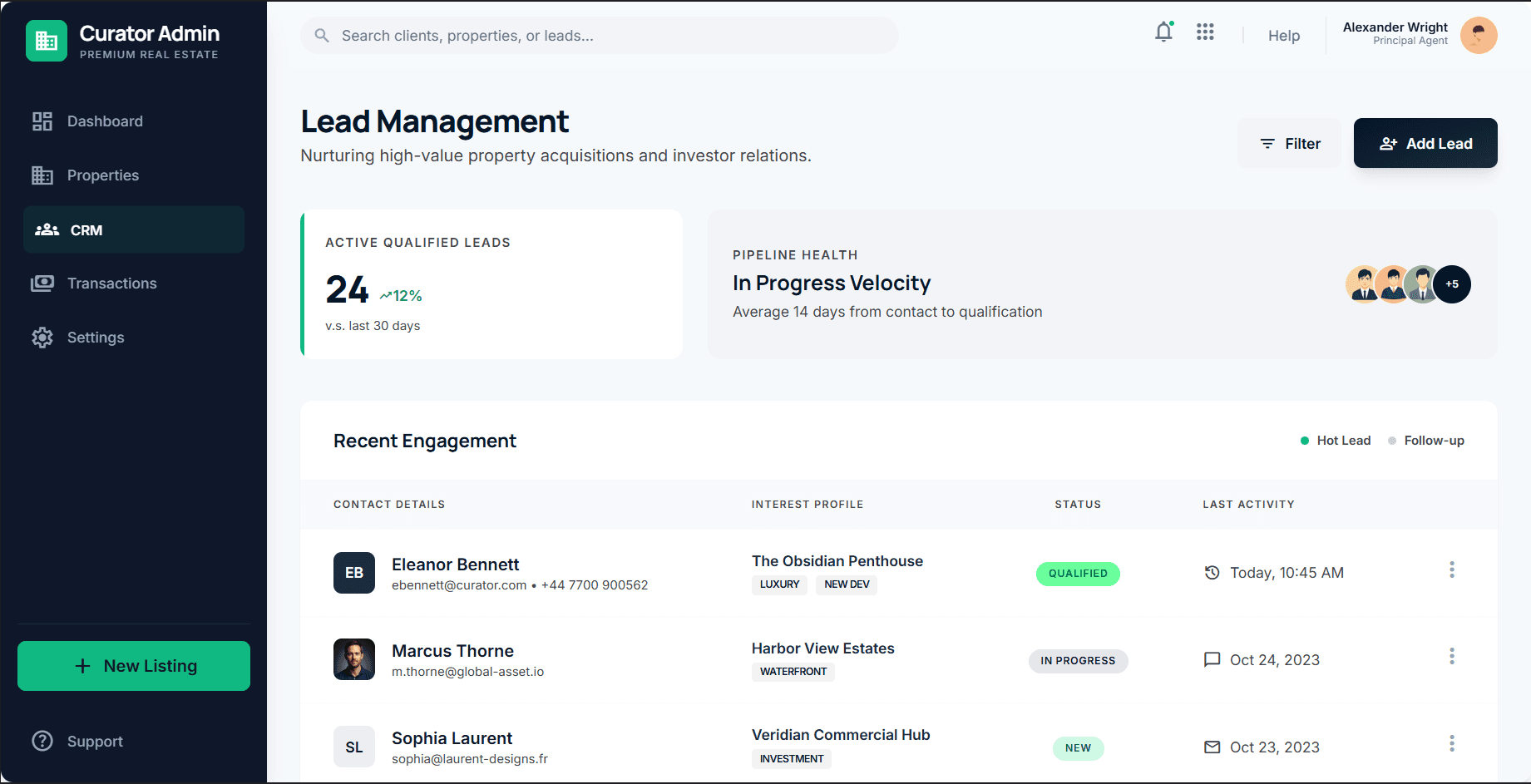The image size is (1531, 784).
Task: Click the QUALIFIED status pill for Eleanor Bennett
Action: 1078,574
